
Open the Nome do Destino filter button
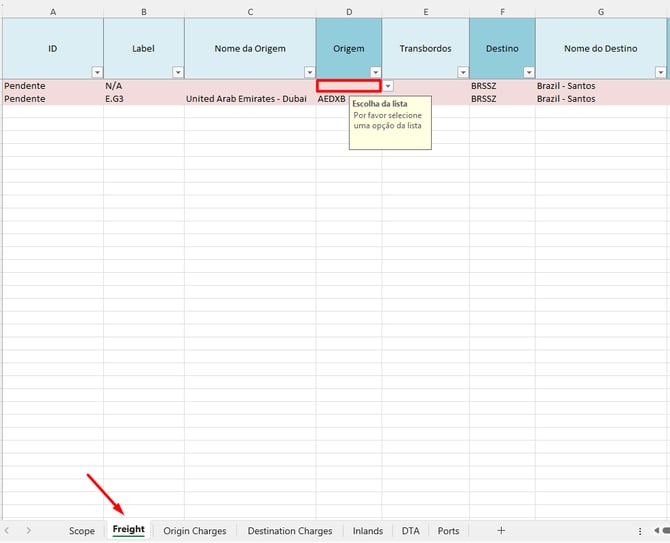660,72
